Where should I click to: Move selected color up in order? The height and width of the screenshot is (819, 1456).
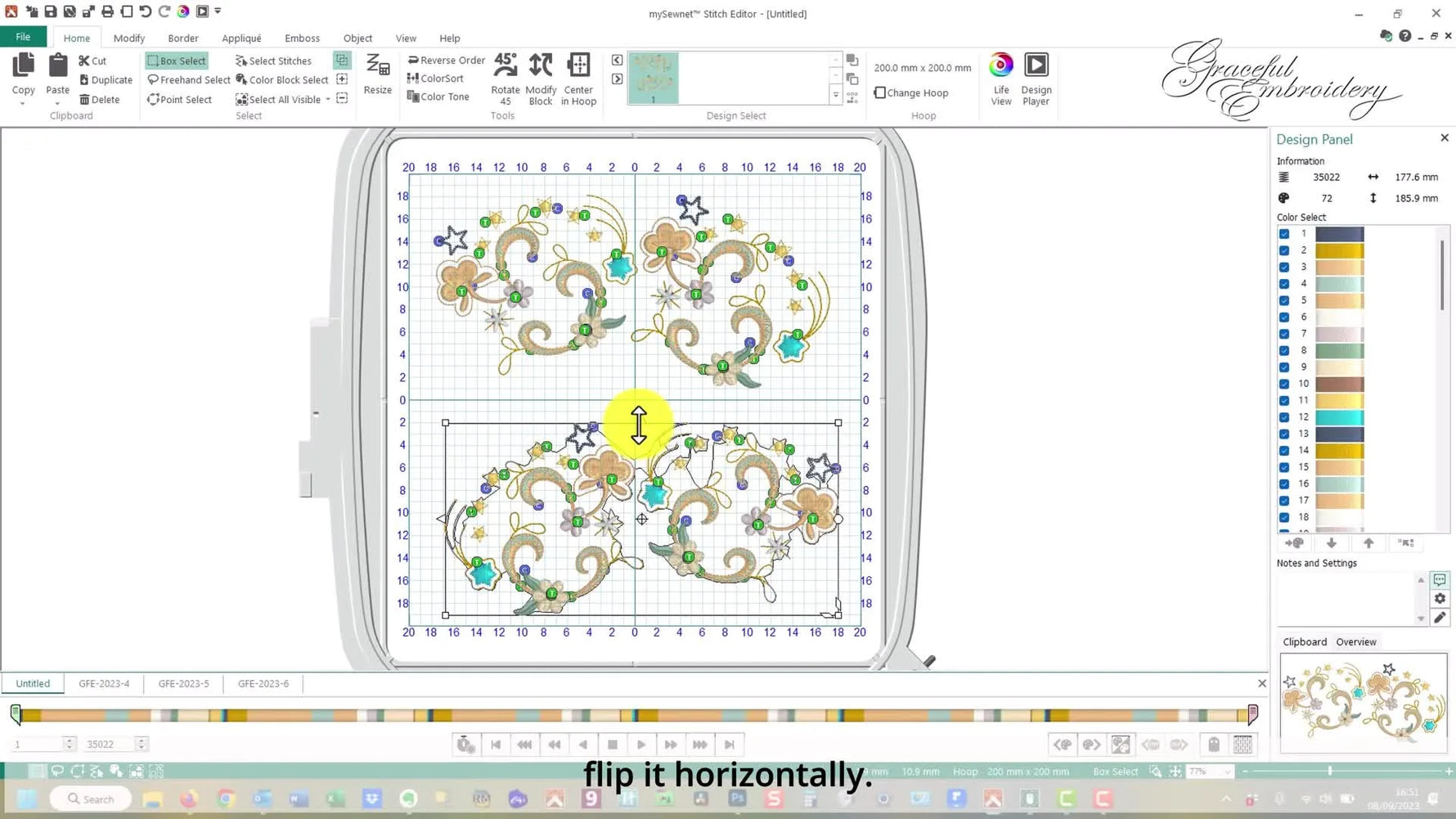pyautogui.click(x=1368, y=543)
